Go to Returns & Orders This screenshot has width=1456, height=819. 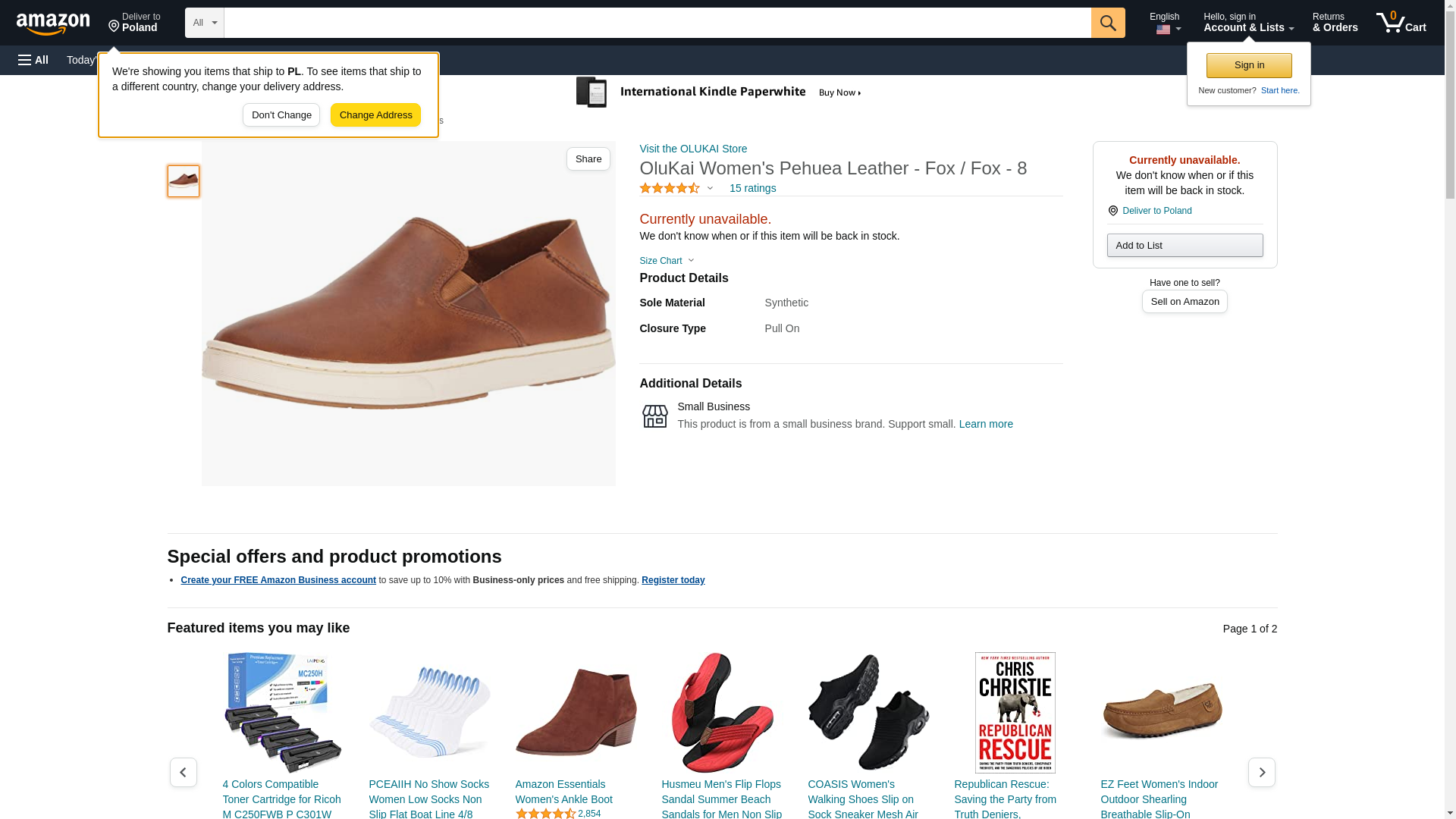[x=1335, y=23]
